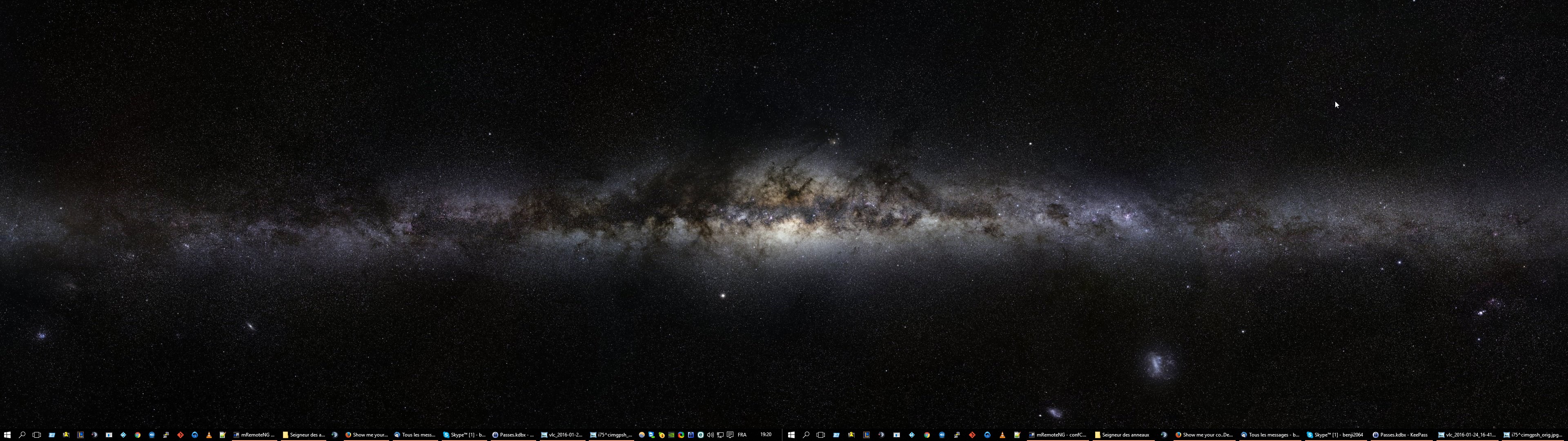Open Notepad++ on the taskbar without the clock
Screen dimensions: 1568x441
coord(1017,435)
